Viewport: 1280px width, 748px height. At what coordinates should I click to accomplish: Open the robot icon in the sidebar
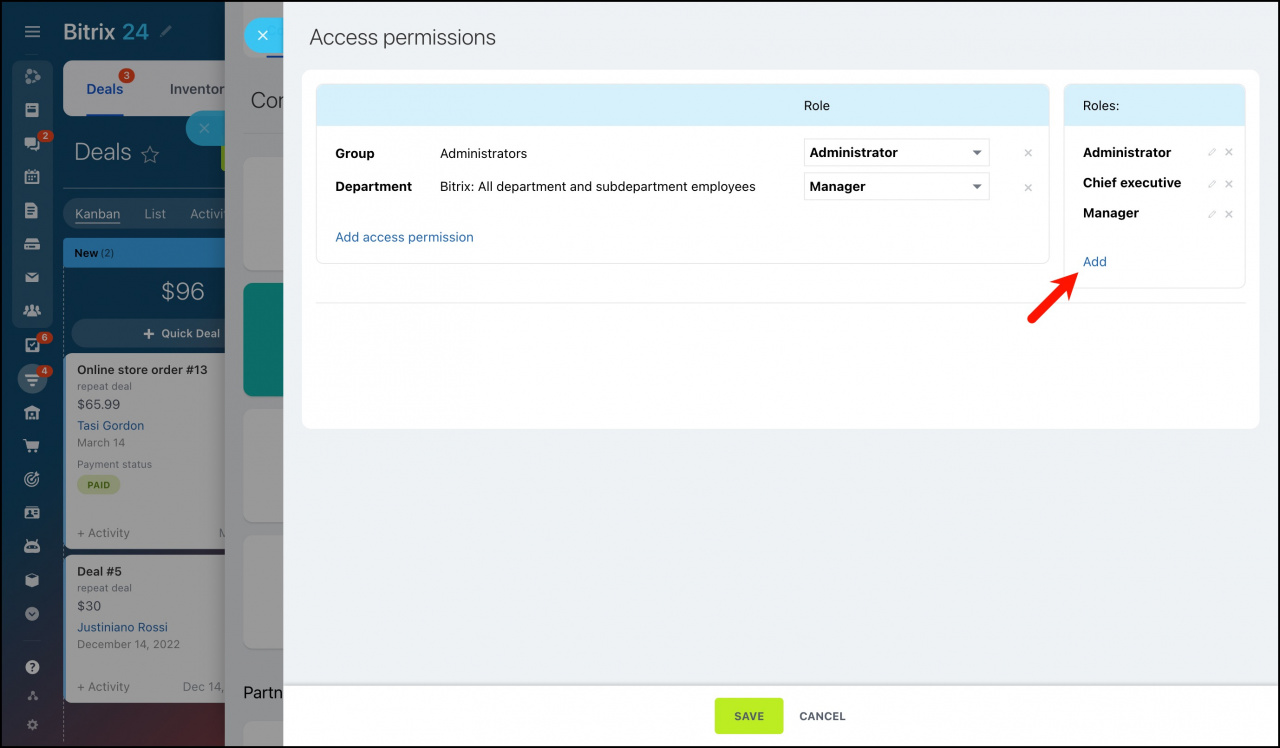click(32, 547)
